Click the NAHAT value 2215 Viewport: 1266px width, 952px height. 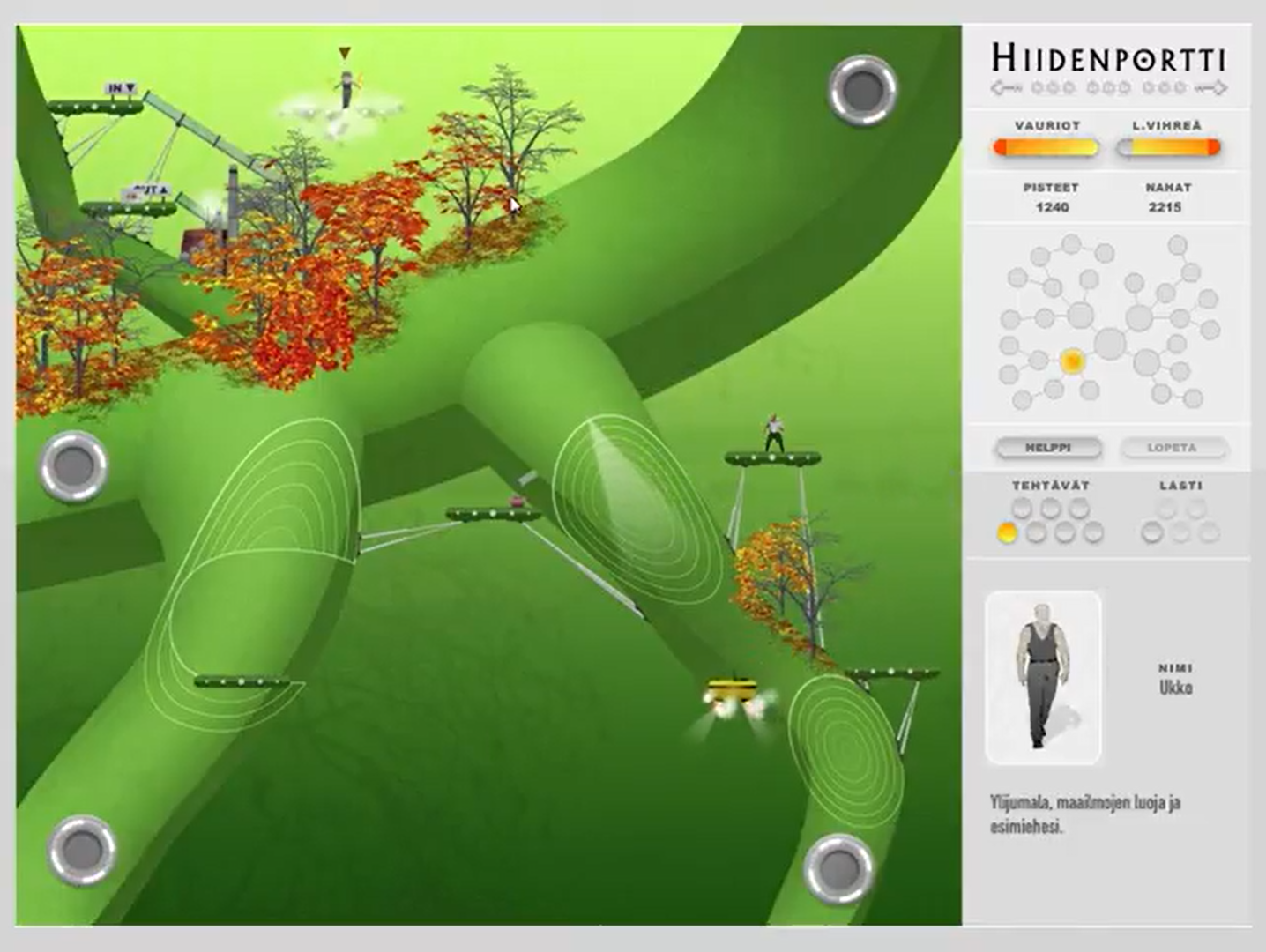tap(1165, 207)
